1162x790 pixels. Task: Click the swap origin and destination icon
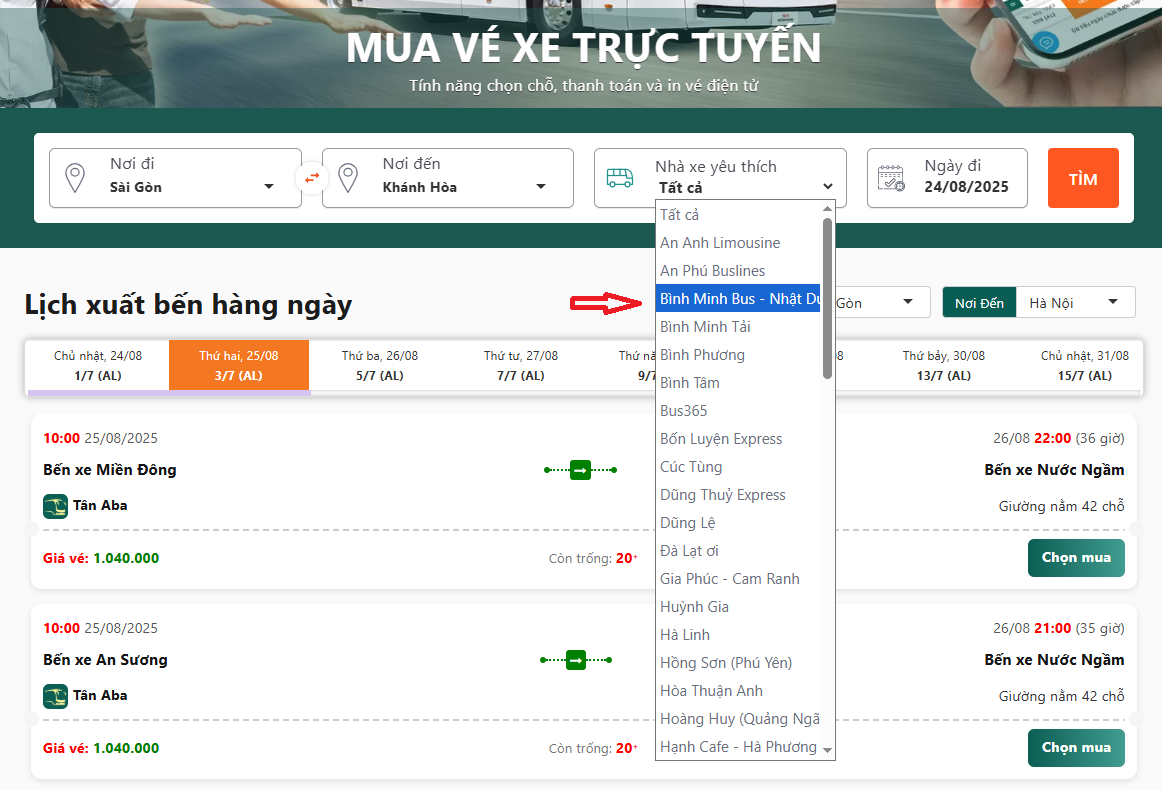tap(312, 178)
